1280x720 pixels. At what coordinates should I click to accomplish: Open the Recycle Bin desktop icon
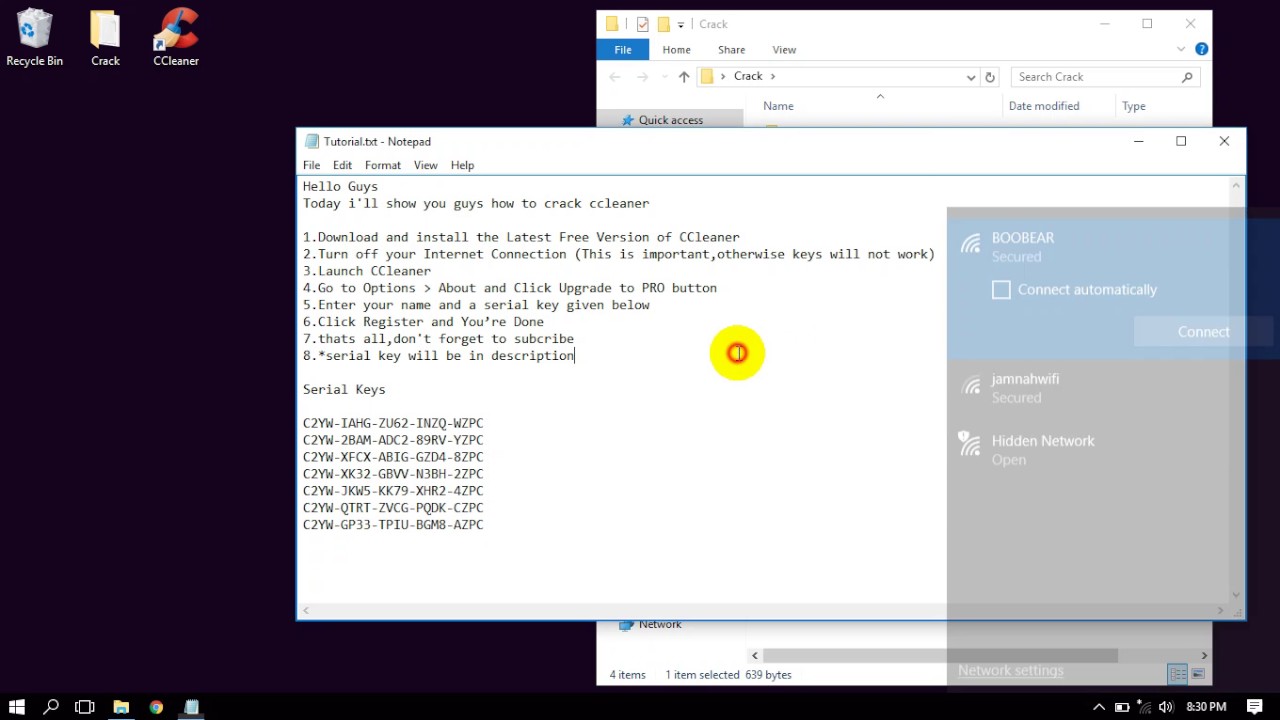click(34, 39)
